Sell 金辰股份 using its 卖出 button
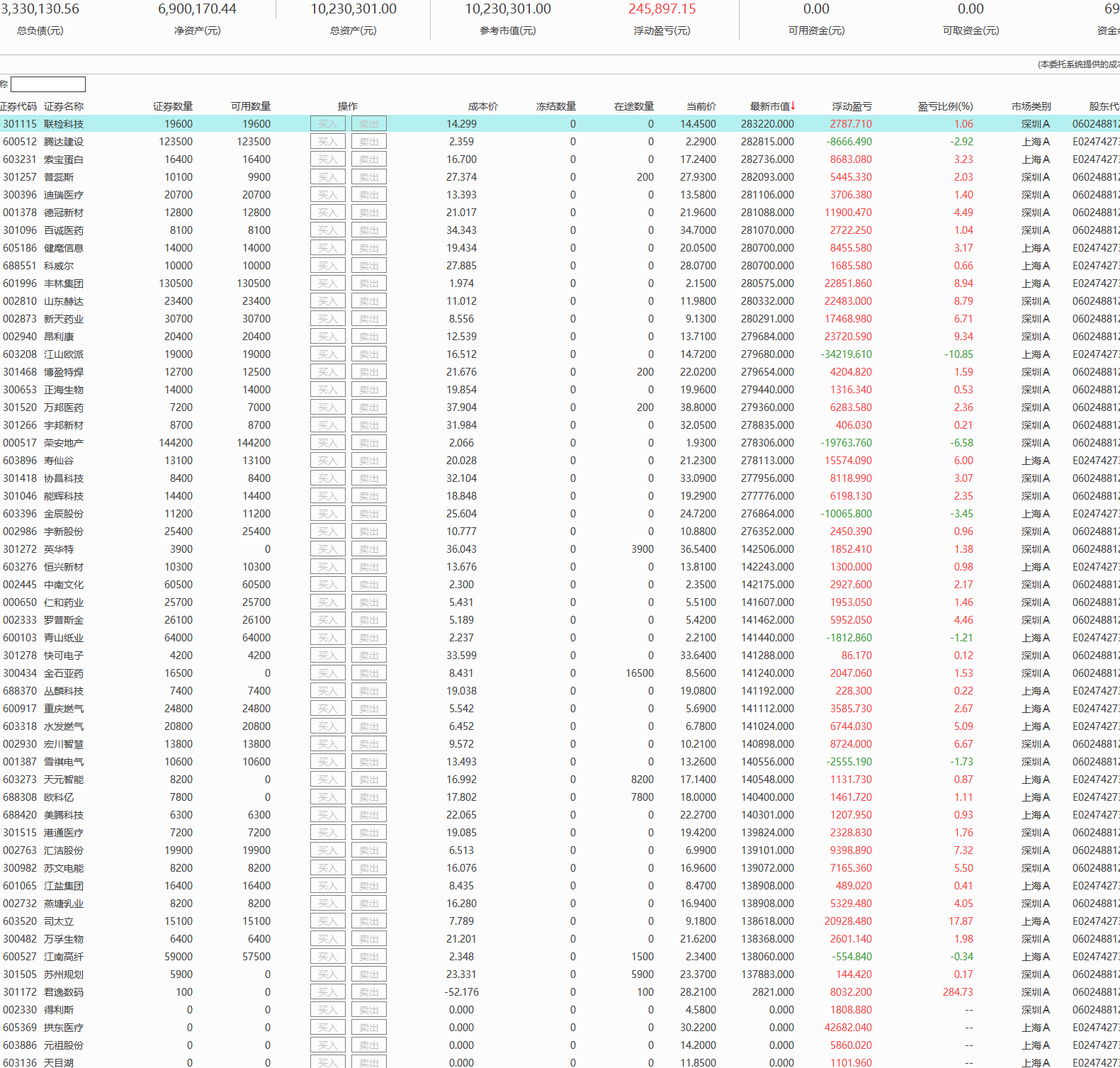The image size is (1120, 1068). pyautogui.click(x=369, y=514)
